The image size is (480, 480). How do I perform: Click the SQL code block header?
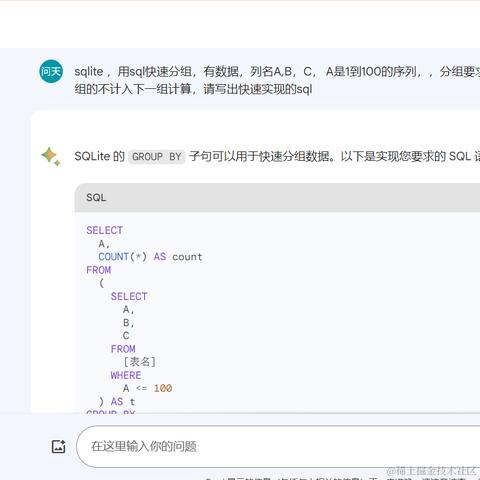[277, 198]
